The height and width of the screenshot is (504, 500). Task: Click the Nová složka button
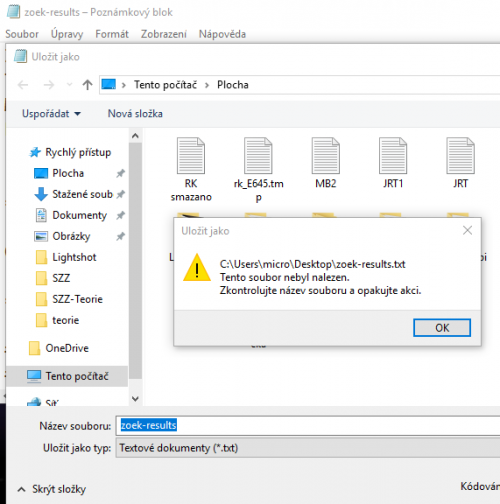[135, 114]
